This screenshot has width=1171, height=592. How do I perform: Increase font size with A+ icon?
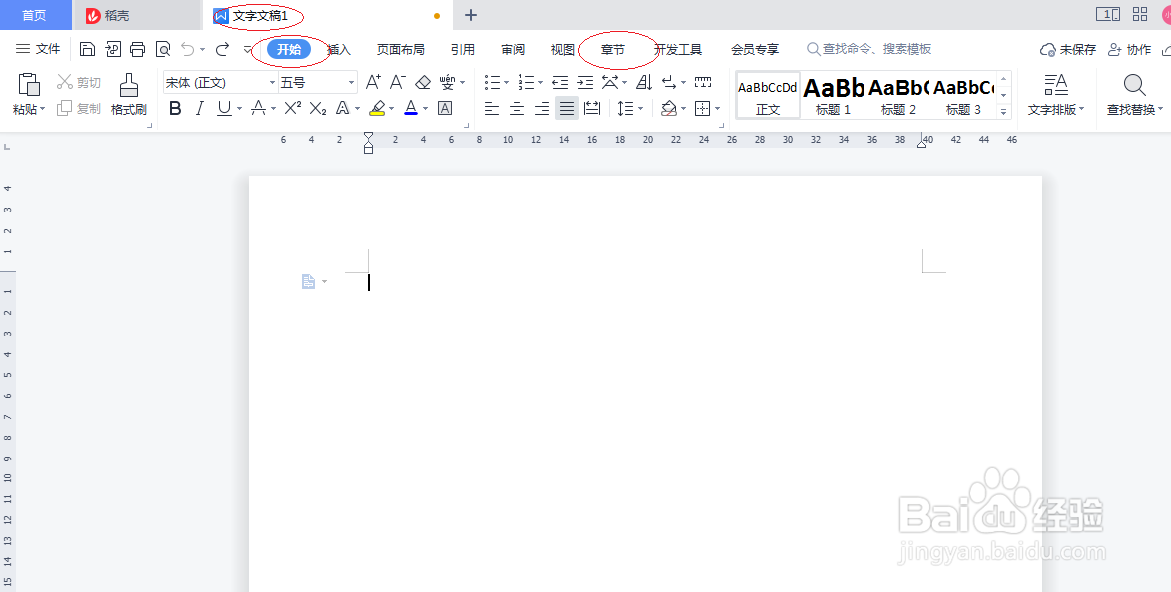pos(373,81)
